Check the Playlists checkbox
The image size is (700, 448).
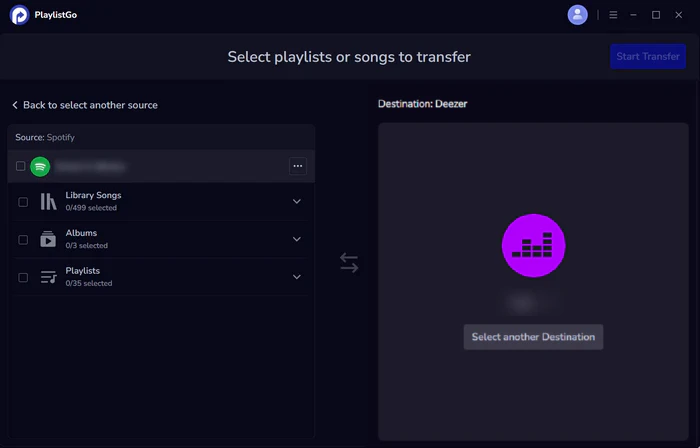[23, 278]
